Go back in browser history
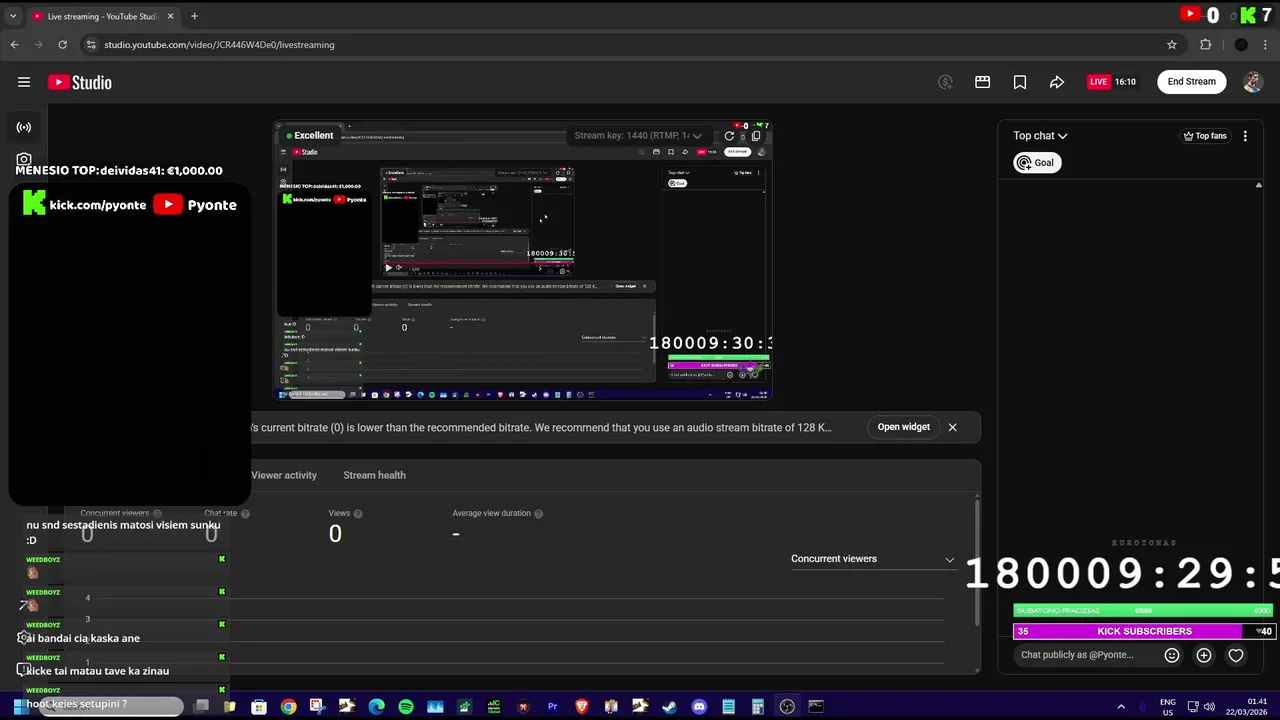The height and width of the screenshot is (720, 1280). tap(14, 45)
